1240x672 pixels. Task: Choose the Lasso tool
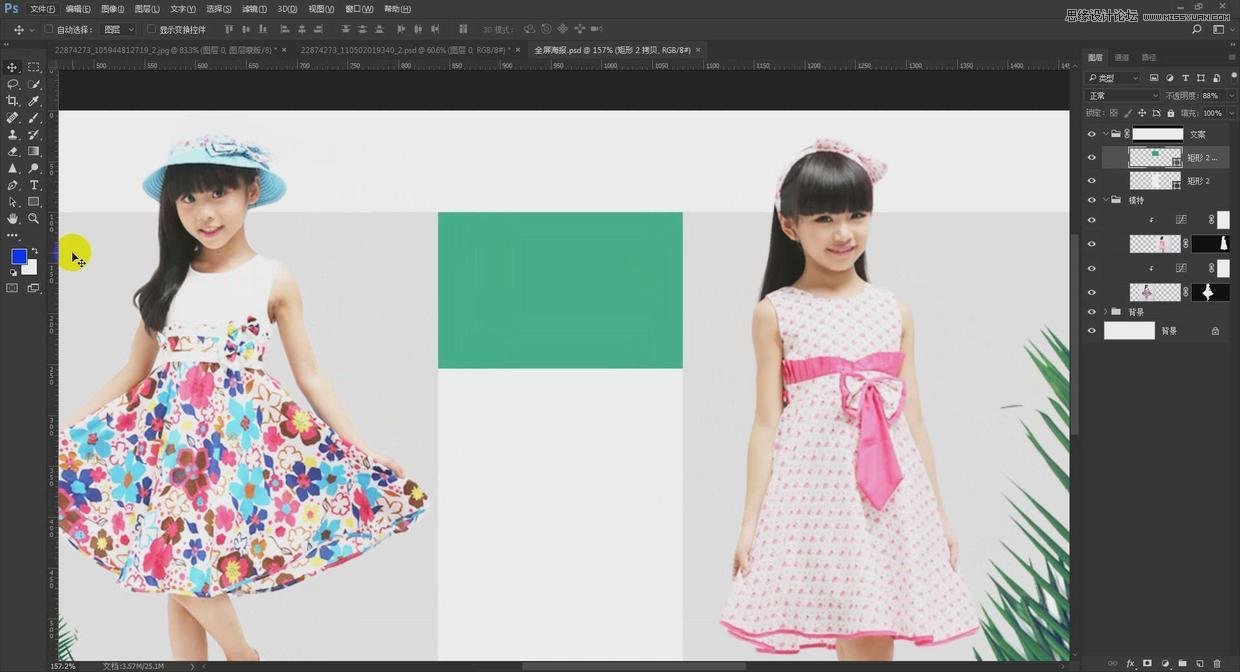coord(13,84)
